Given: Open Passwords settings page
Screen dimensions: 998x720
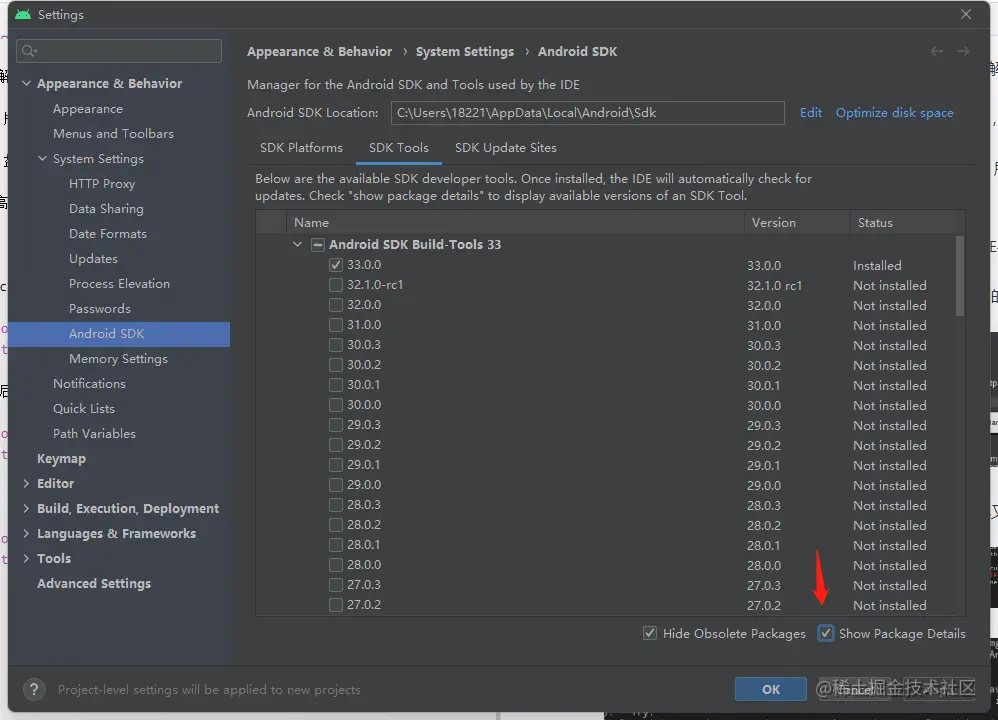Looking at the screenshot, I should [x=100, y=309].
